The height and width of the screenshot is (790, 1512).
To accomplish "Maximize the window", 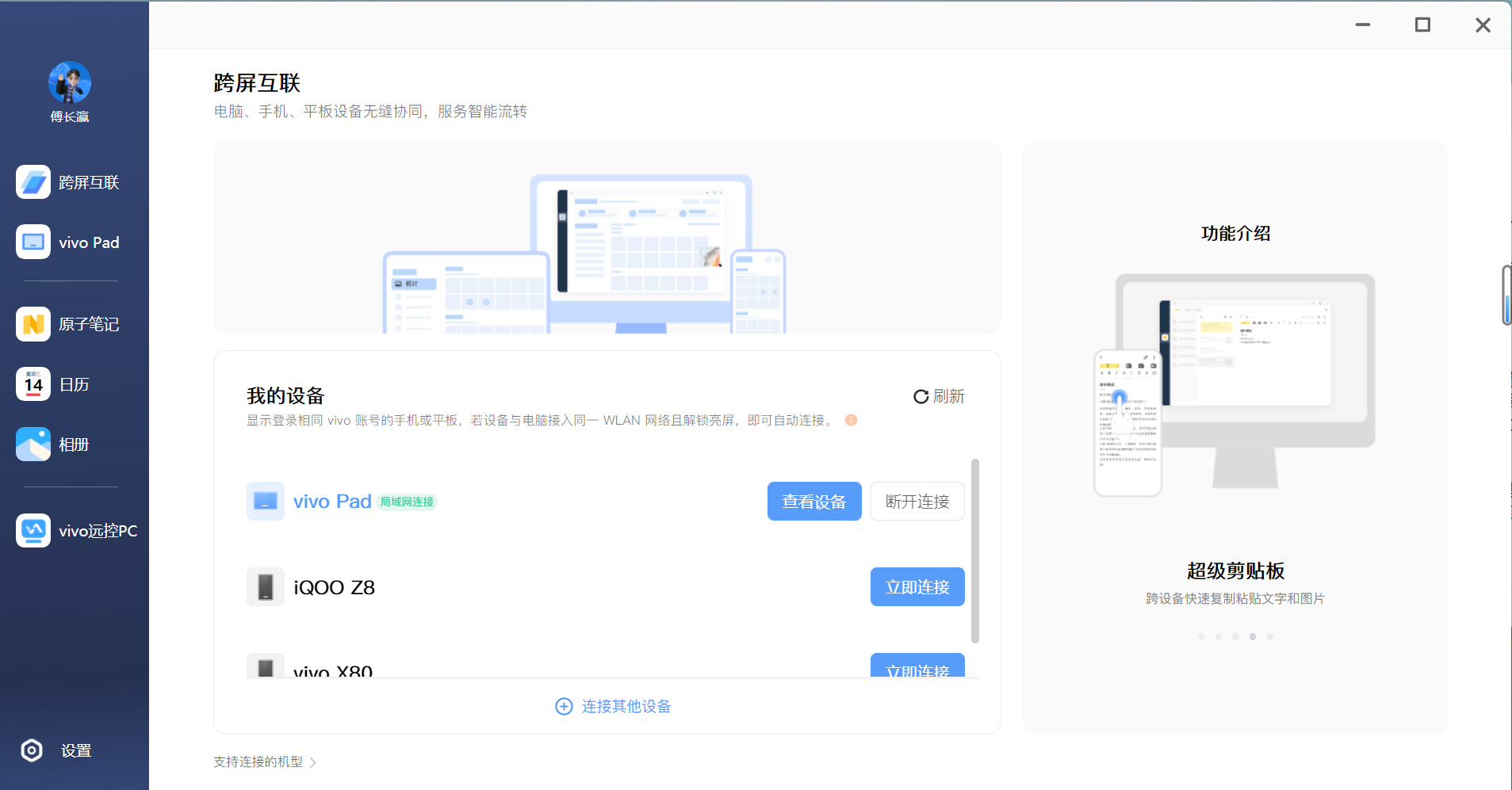I will (1423, 25).
